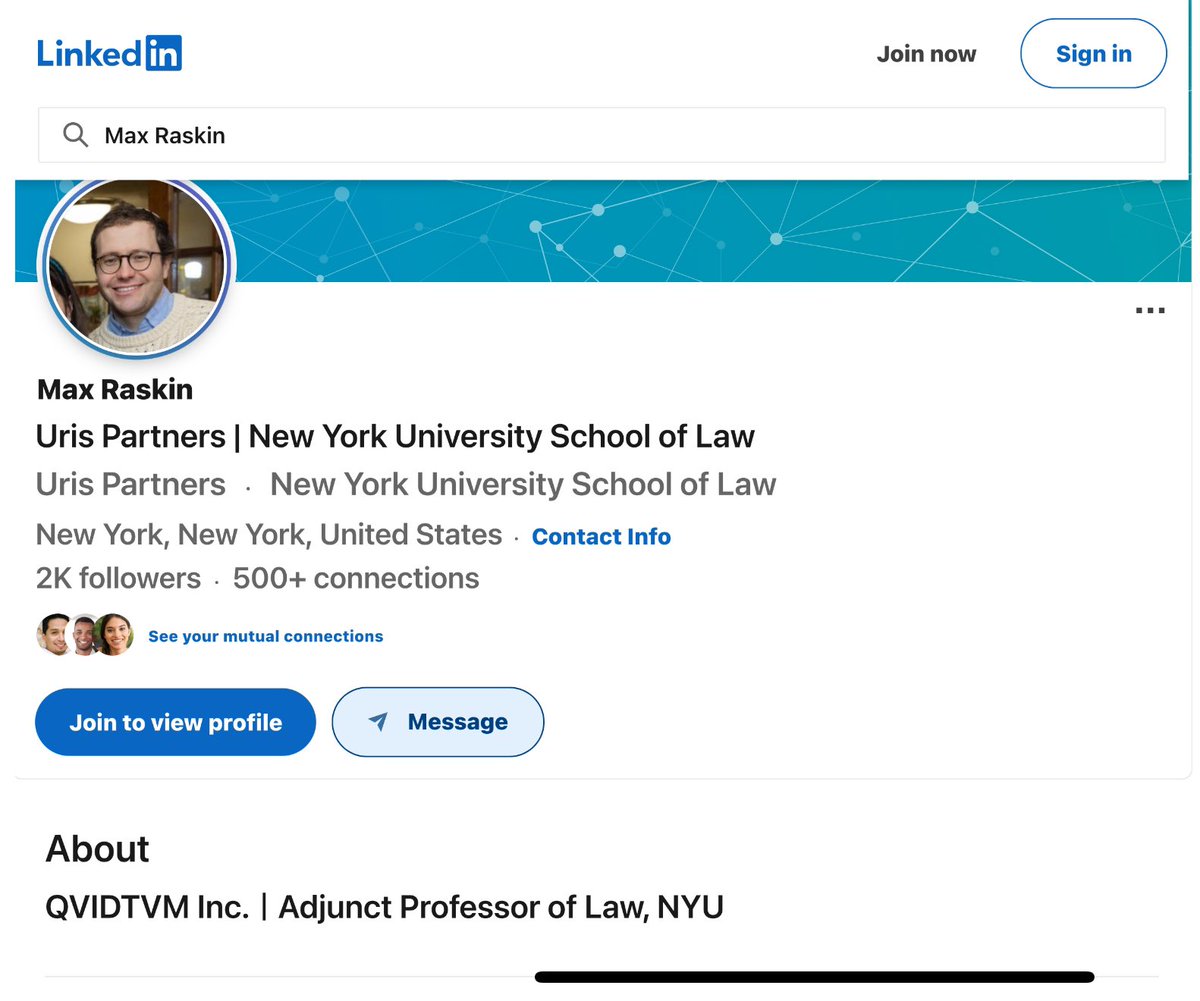
Task: Select the gray Uris Partners company text
Action: [131, 484]
